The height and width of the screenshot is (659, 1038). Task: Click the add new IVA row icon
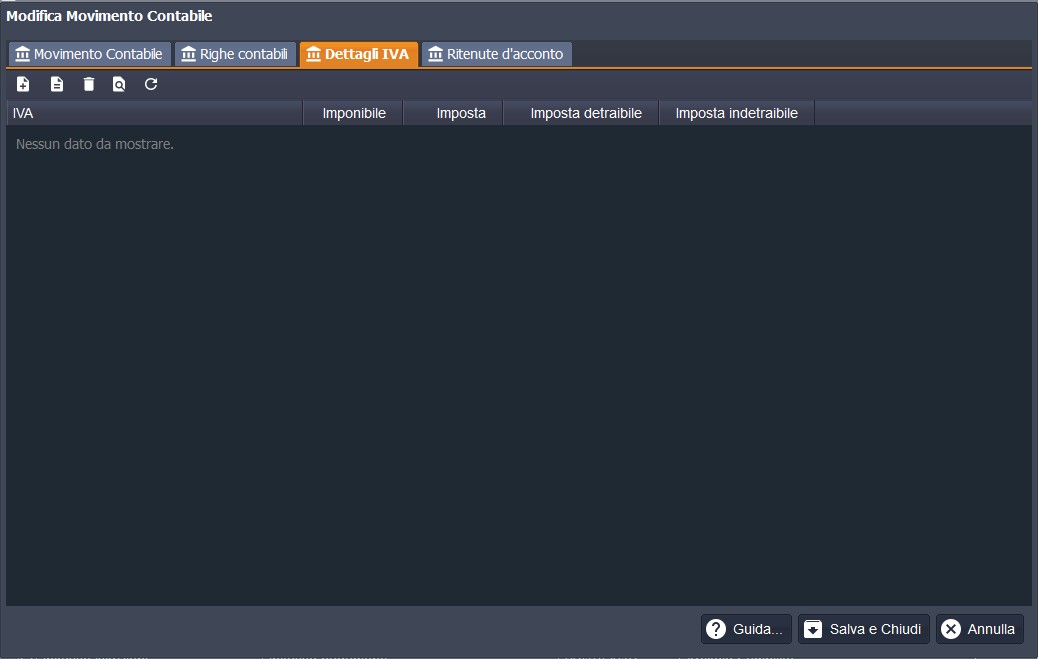coord(24,85)
